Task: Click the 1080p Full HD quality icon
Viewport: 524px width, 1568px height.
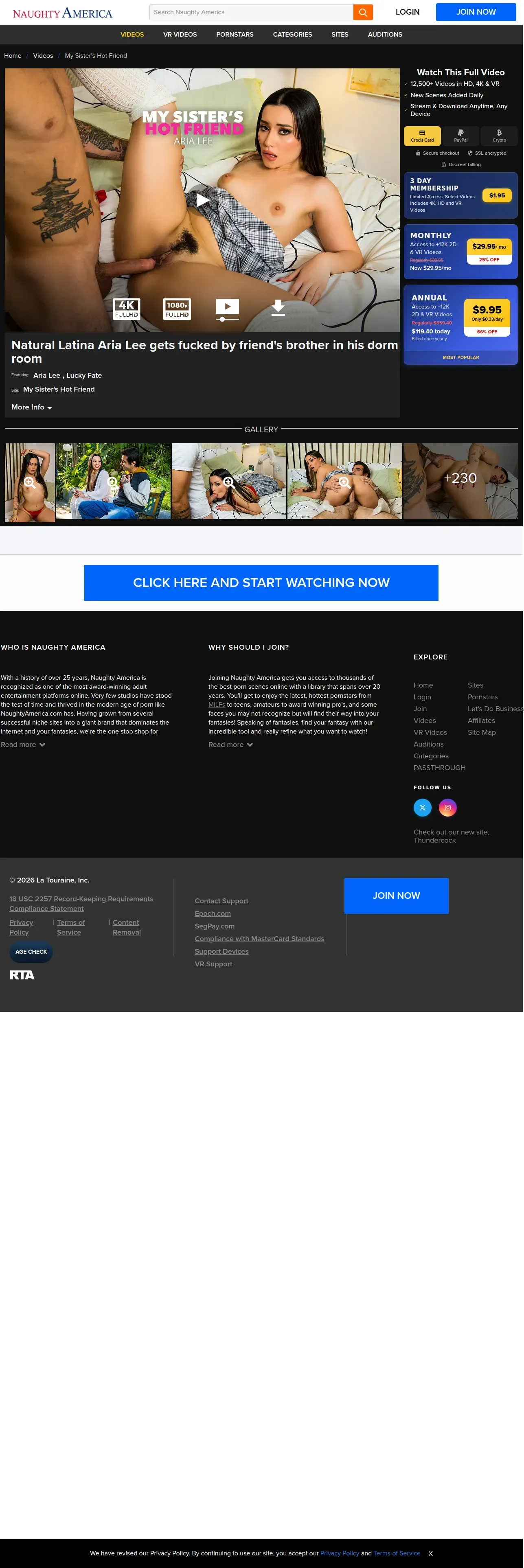Action: [178, 309]
